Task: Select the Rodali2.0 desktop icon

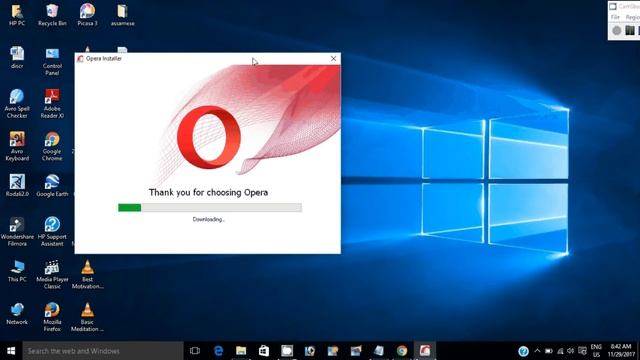Action: pos(17,186)
